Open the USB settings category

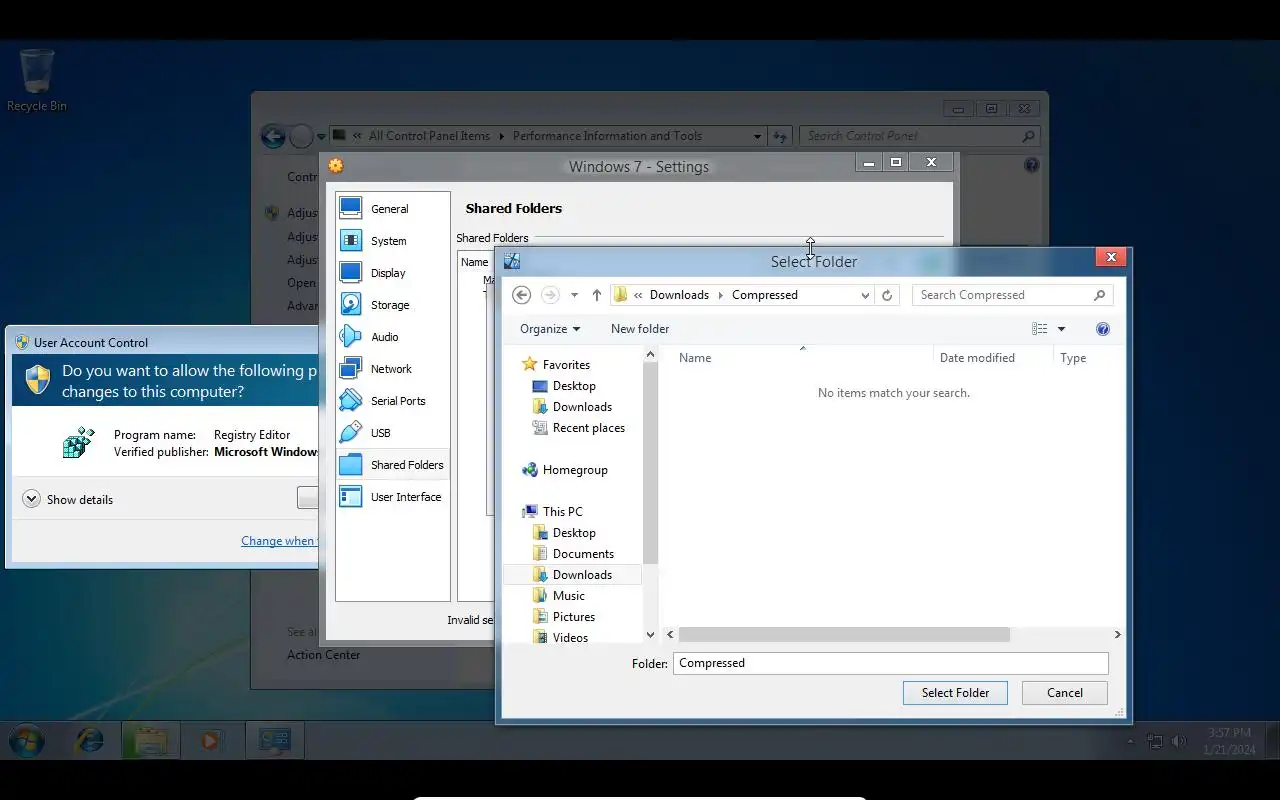click(392, 433)
